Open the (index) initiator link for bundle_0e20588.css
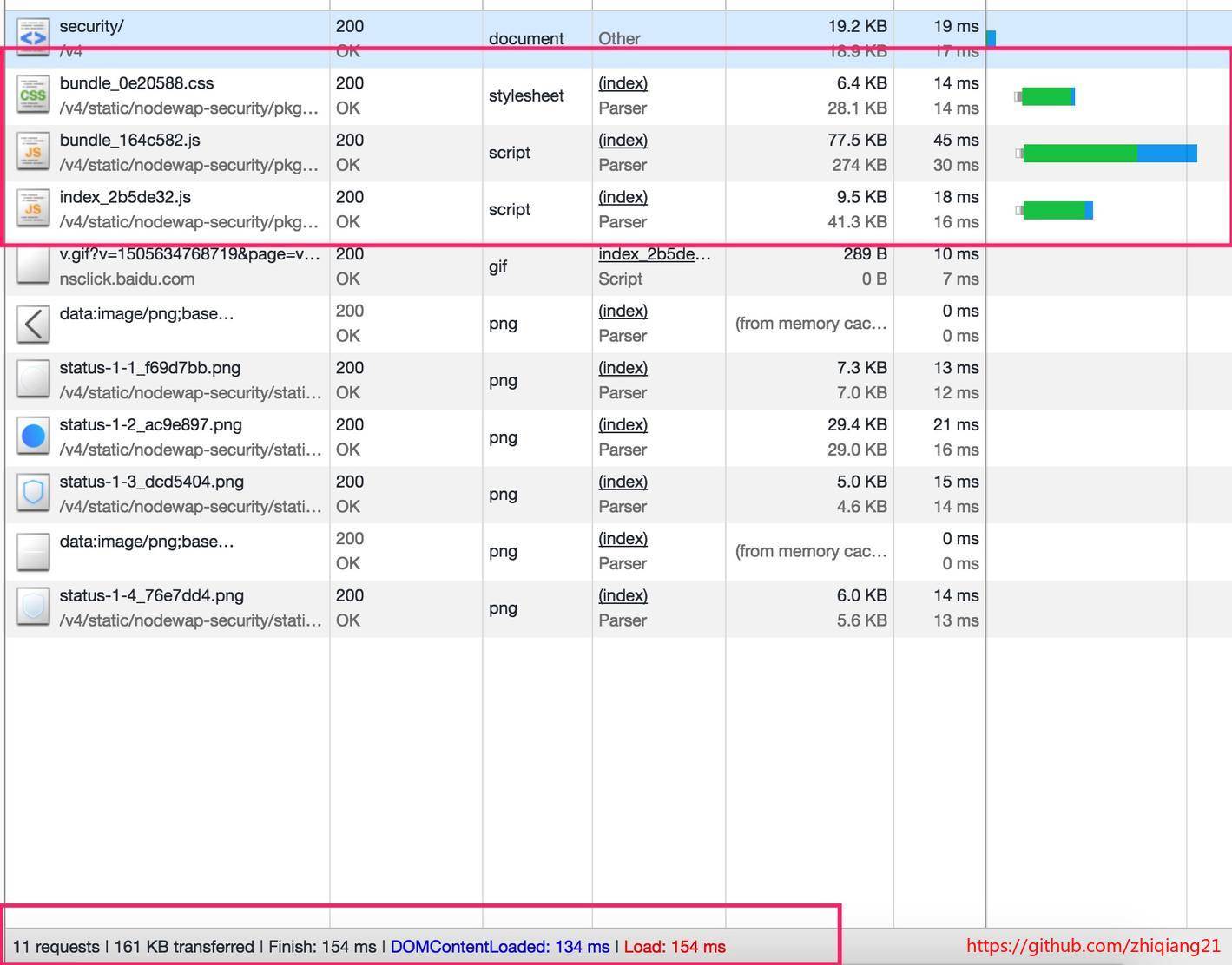The image size is (1232, 965). [x=623, y=83]
